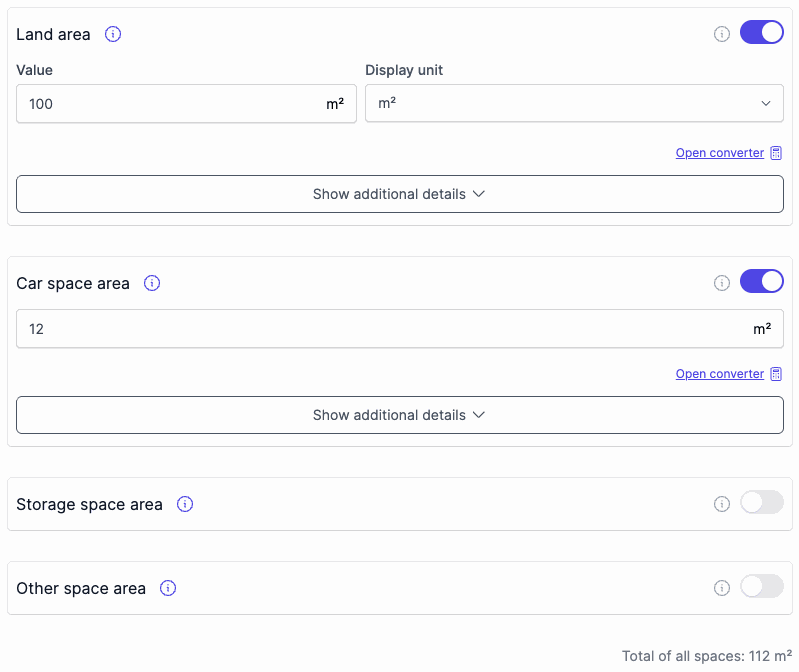Click the blue info icon beside Other space area
The width and height of the screenshot is (799, 672).
click(168, 588)
